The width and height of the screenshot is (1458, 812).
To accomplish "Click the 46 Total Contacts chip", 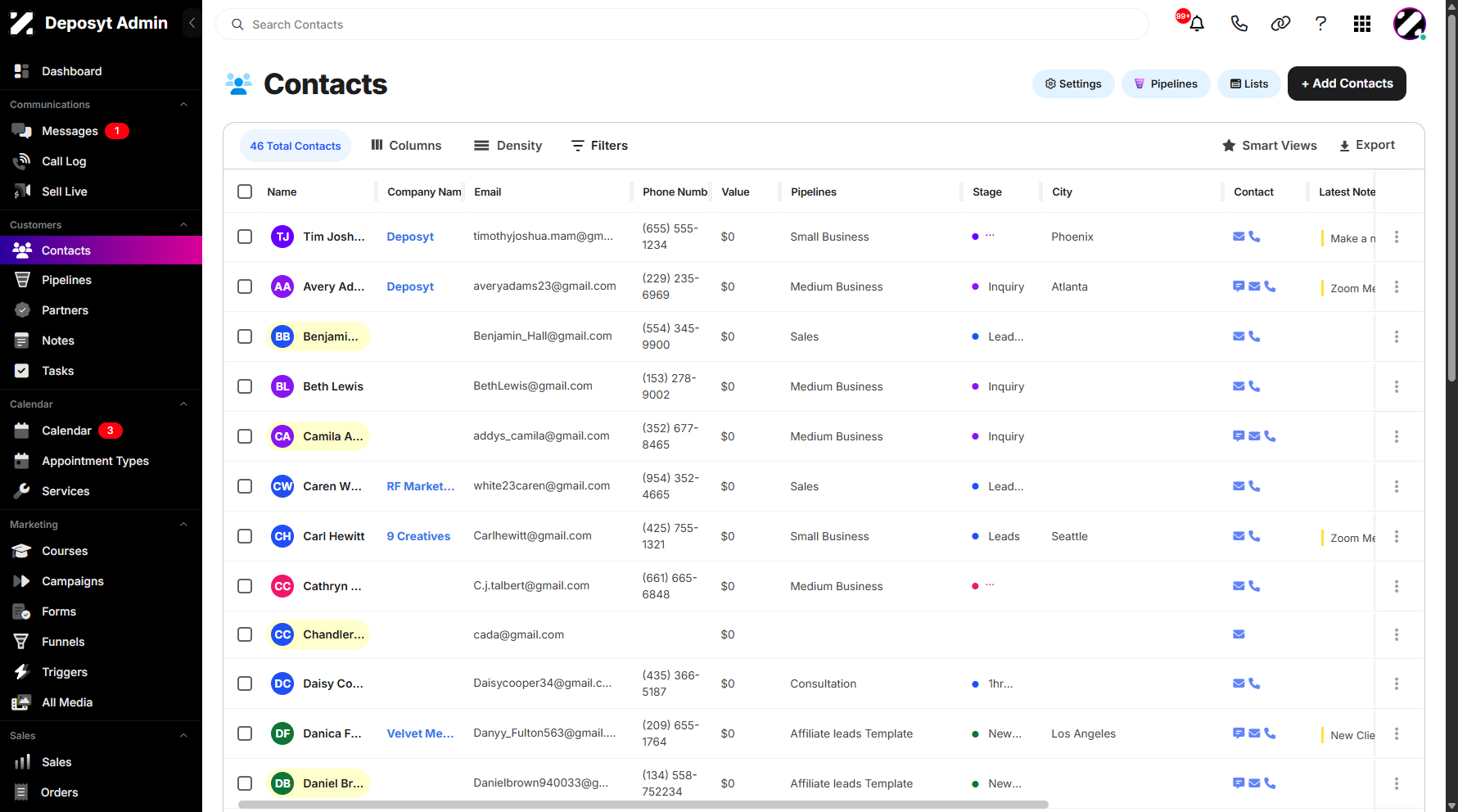I will pos(296,146).
